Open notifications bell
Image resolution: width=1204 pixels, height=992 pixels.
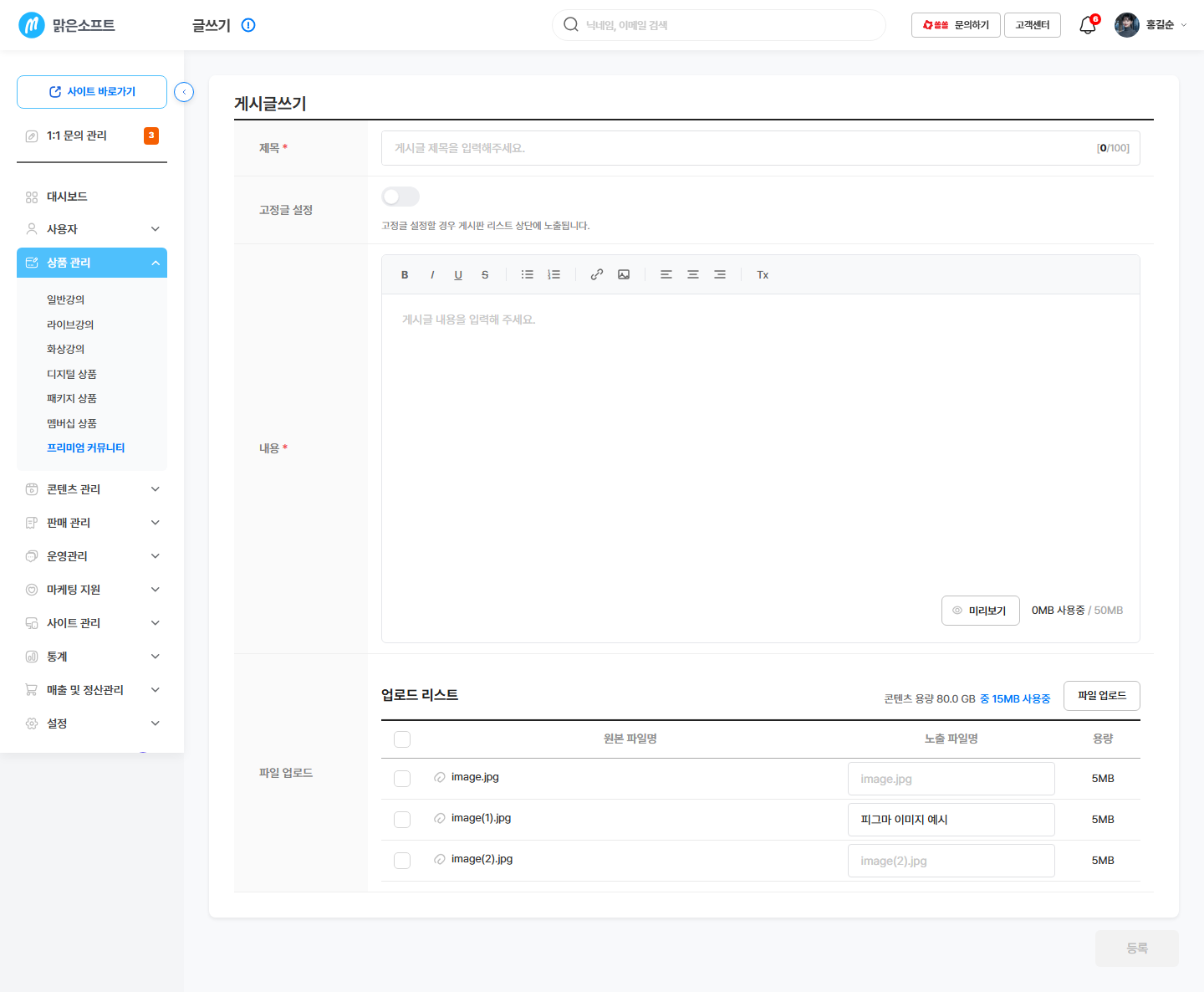point(1088,25)
